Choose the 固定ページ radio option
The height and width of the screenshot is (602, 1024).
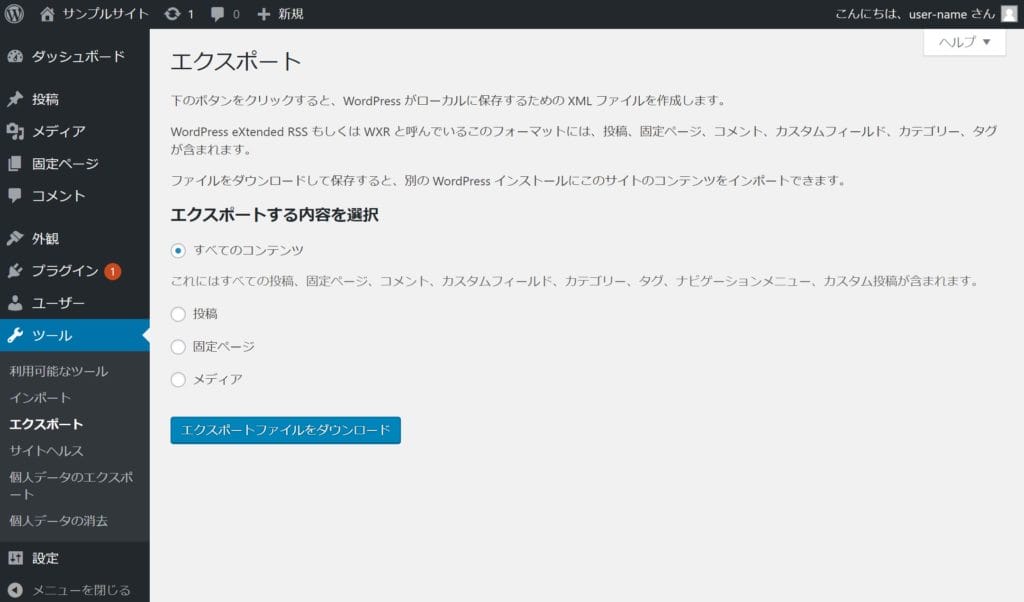tap(178, 347)
